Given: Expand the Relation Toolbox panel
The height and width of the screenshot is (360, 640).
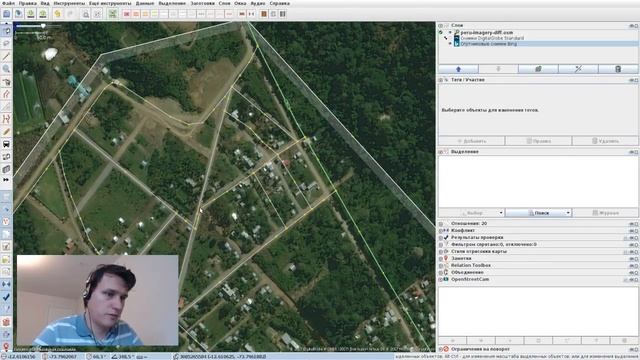Looking at the screenshot, I should click(x=441, y=265).
